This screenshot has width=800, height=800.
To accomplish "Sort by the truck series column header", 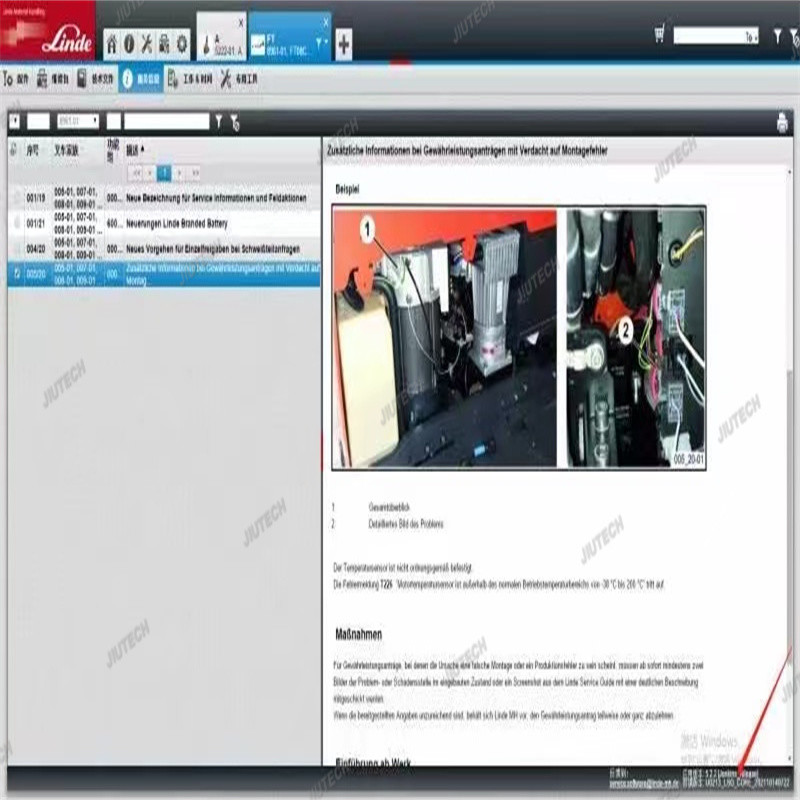I will click(x=66, y=150).
